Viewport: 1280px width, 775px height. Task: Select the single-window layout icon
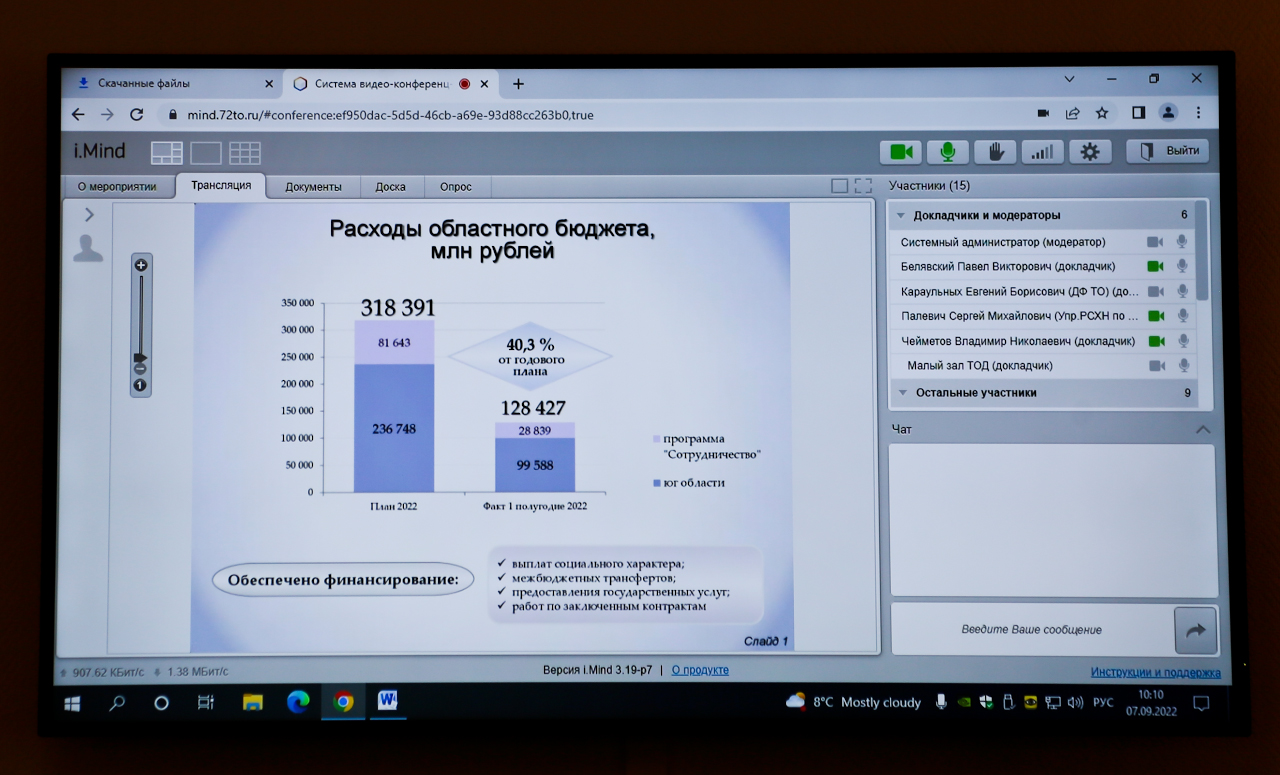206,153
